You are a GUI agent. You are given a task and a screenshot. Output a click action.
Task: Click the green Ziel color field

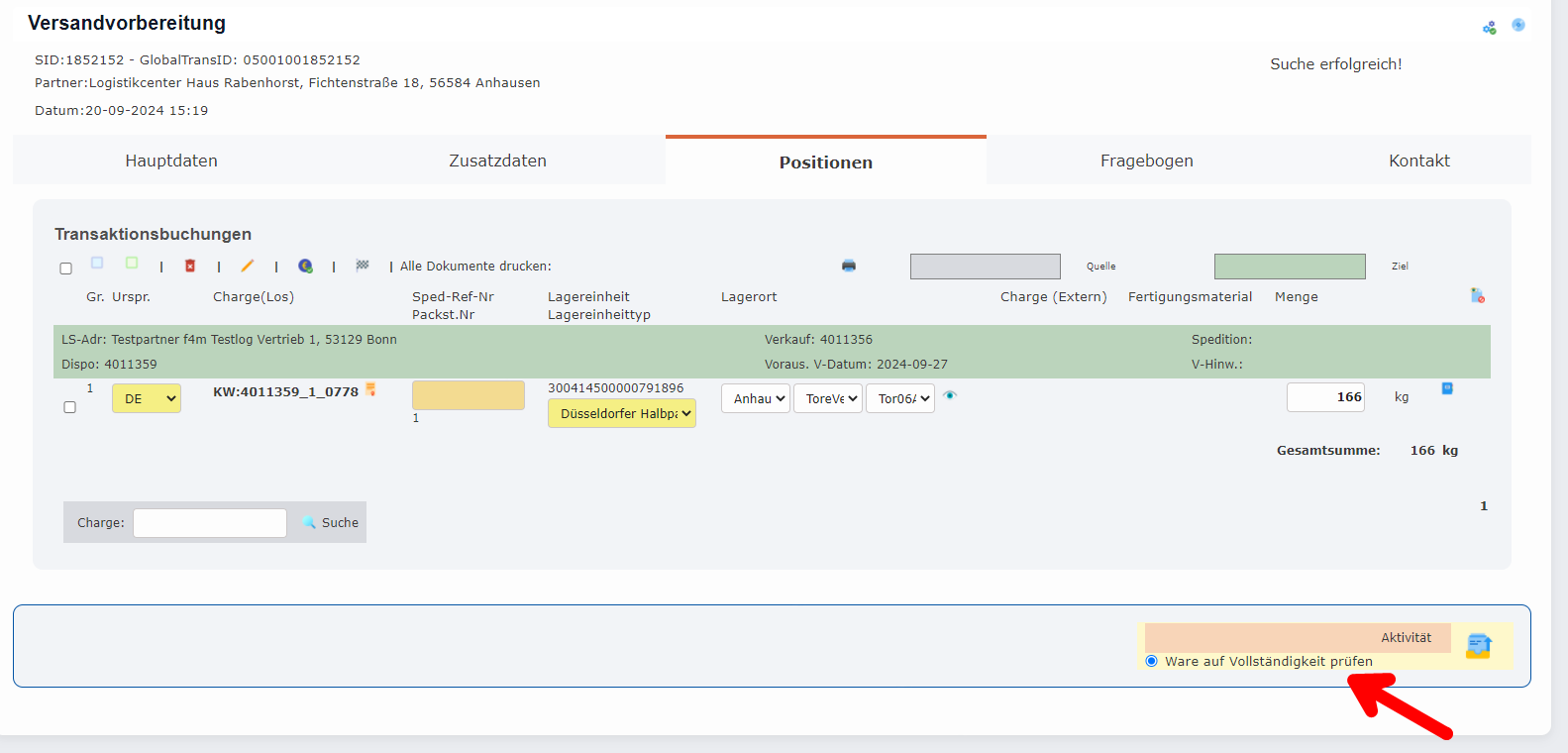click(1290, 267)
